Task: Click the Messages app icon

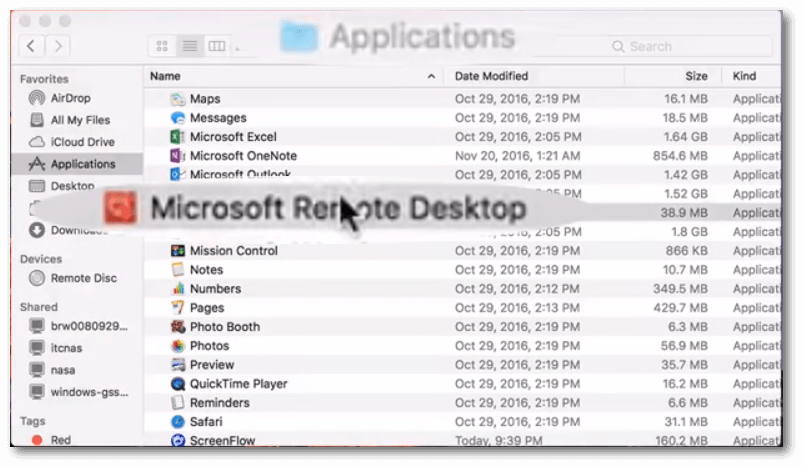Action: click(178, 118)
